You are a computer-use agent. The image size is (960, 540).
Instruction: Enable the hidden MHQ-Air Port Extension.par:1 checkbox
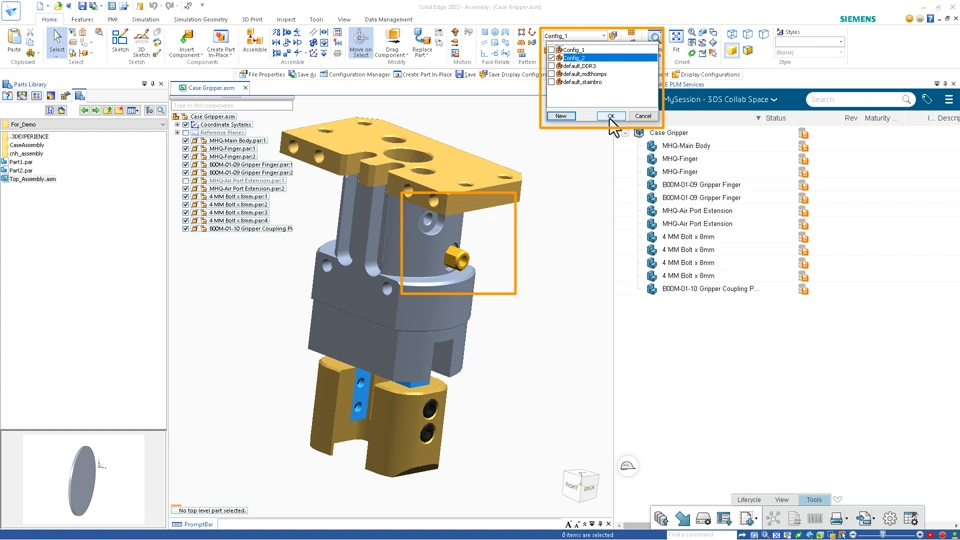point(186,181)
